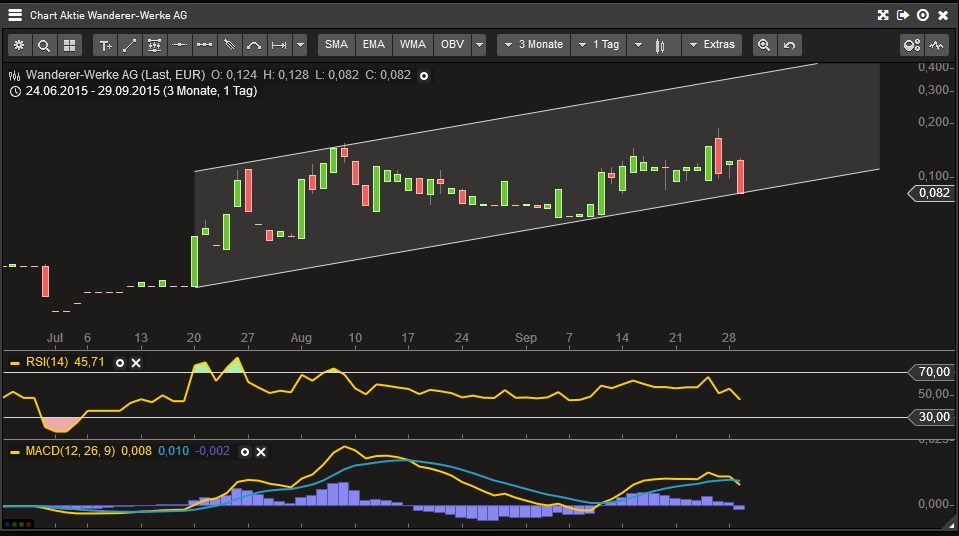Viewport: 959px width, 536px height.
Task: Add OBV indicator
Action: point(453,45)
